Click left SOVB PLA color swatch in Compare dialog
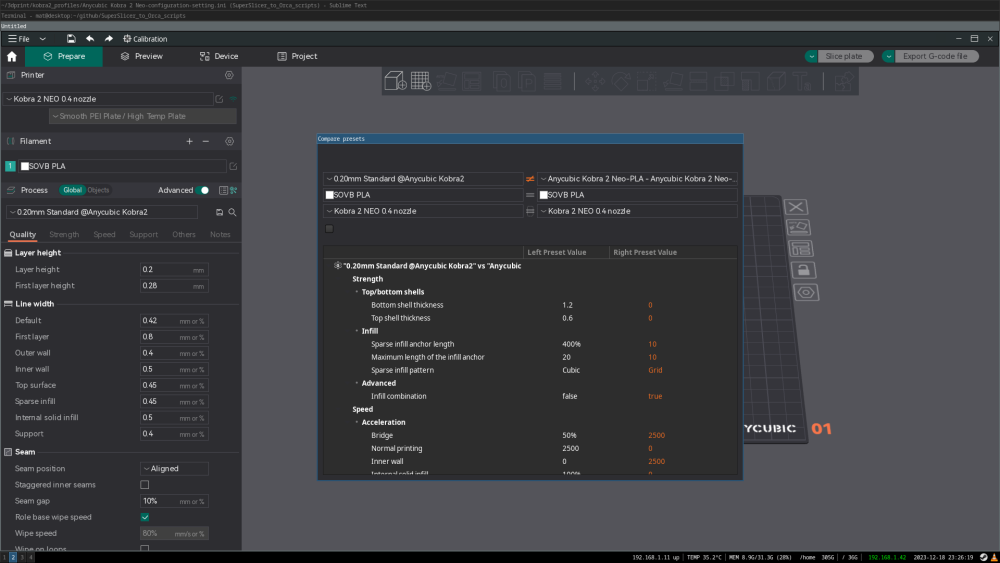This screenshot has height=563, width=1000. 330,195
